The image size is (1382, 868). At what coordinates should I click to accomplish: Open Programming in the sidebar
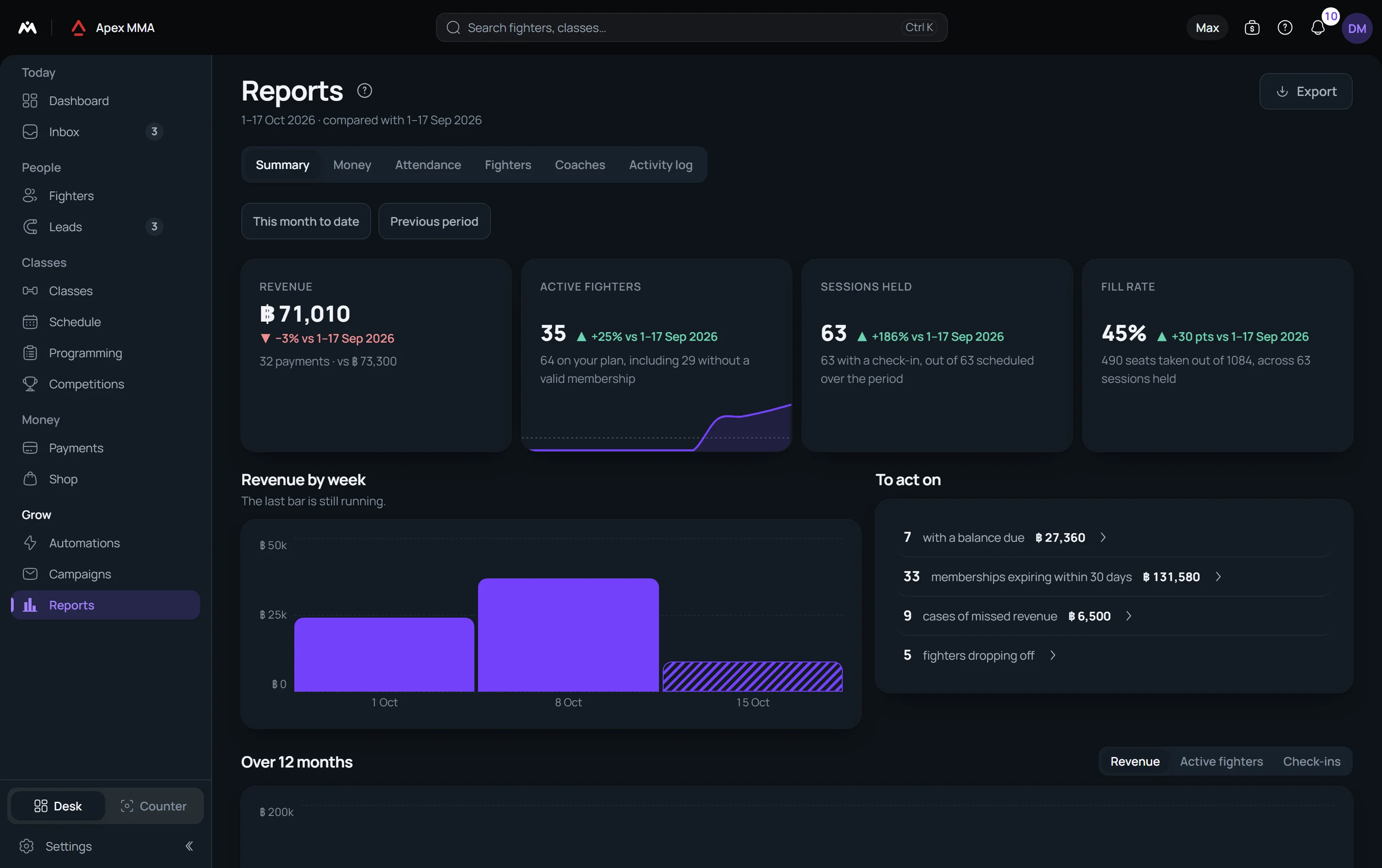[x=106, y=353]
